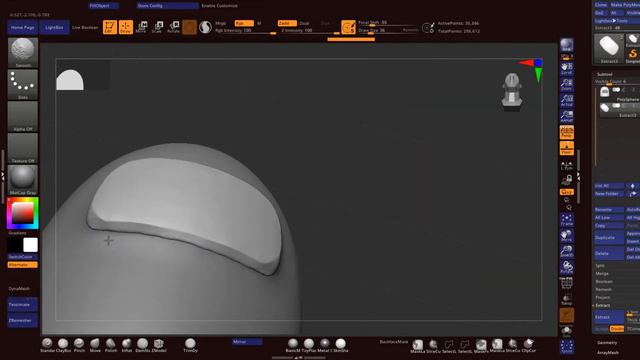The image size is (640, 360).
Task: Select the SkinShade material sphere
Action: [x=341, y=345]
